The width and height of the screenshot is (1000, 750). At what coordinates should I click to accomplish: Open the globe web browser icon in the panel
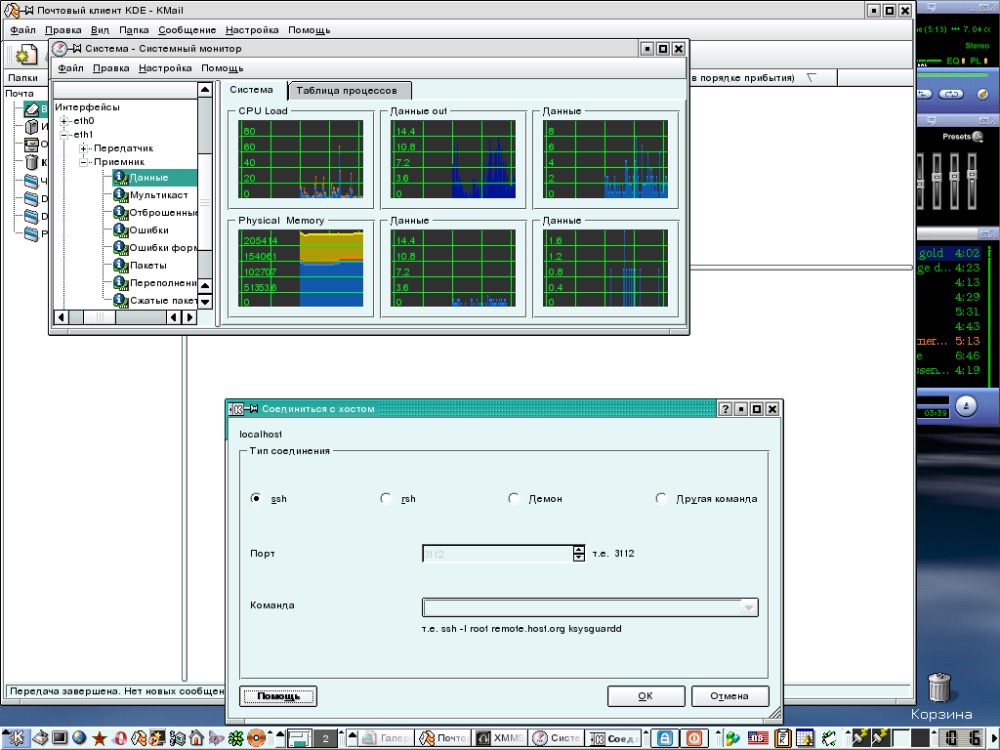[79, 738]
